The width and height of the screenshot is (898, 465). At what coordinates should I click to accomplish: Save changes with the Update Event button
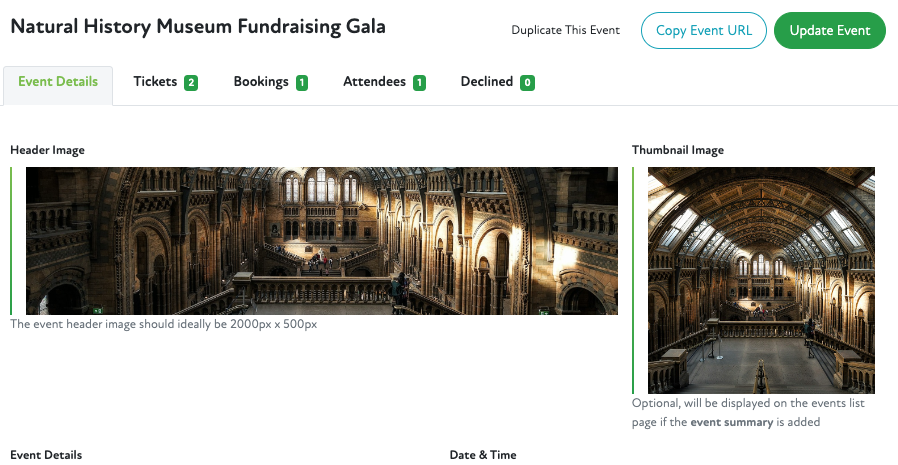[x=829, y=30]
